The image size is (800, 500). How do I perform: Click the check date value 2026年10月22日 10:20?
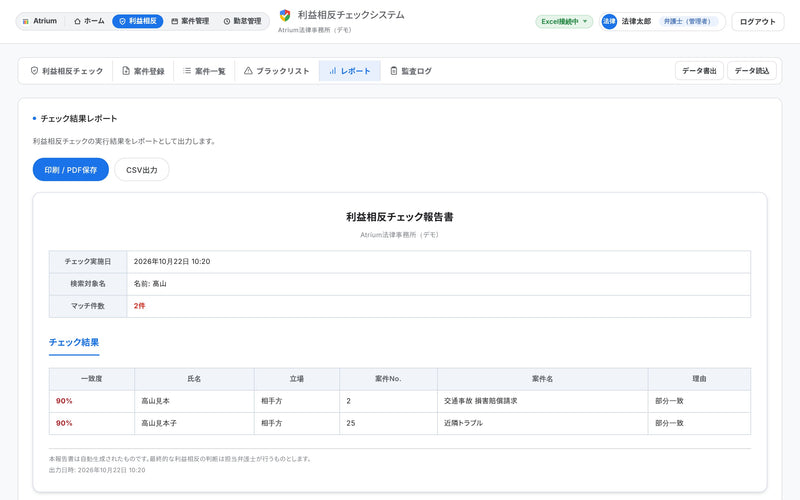tap(172, 261)
